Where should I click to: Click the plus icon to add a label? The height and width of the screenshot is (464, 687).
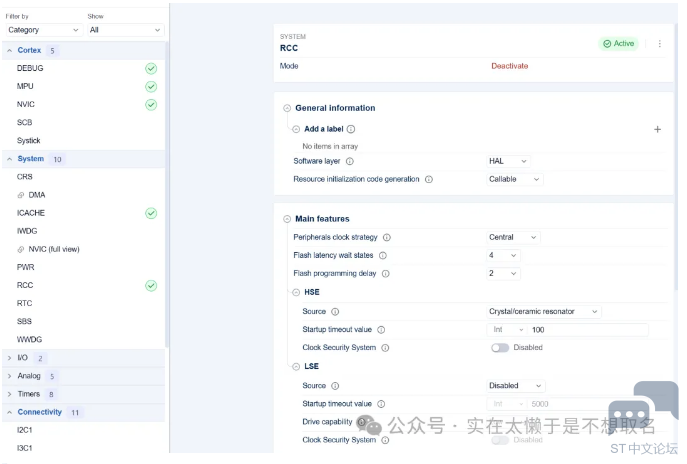(x=657, y=129)
